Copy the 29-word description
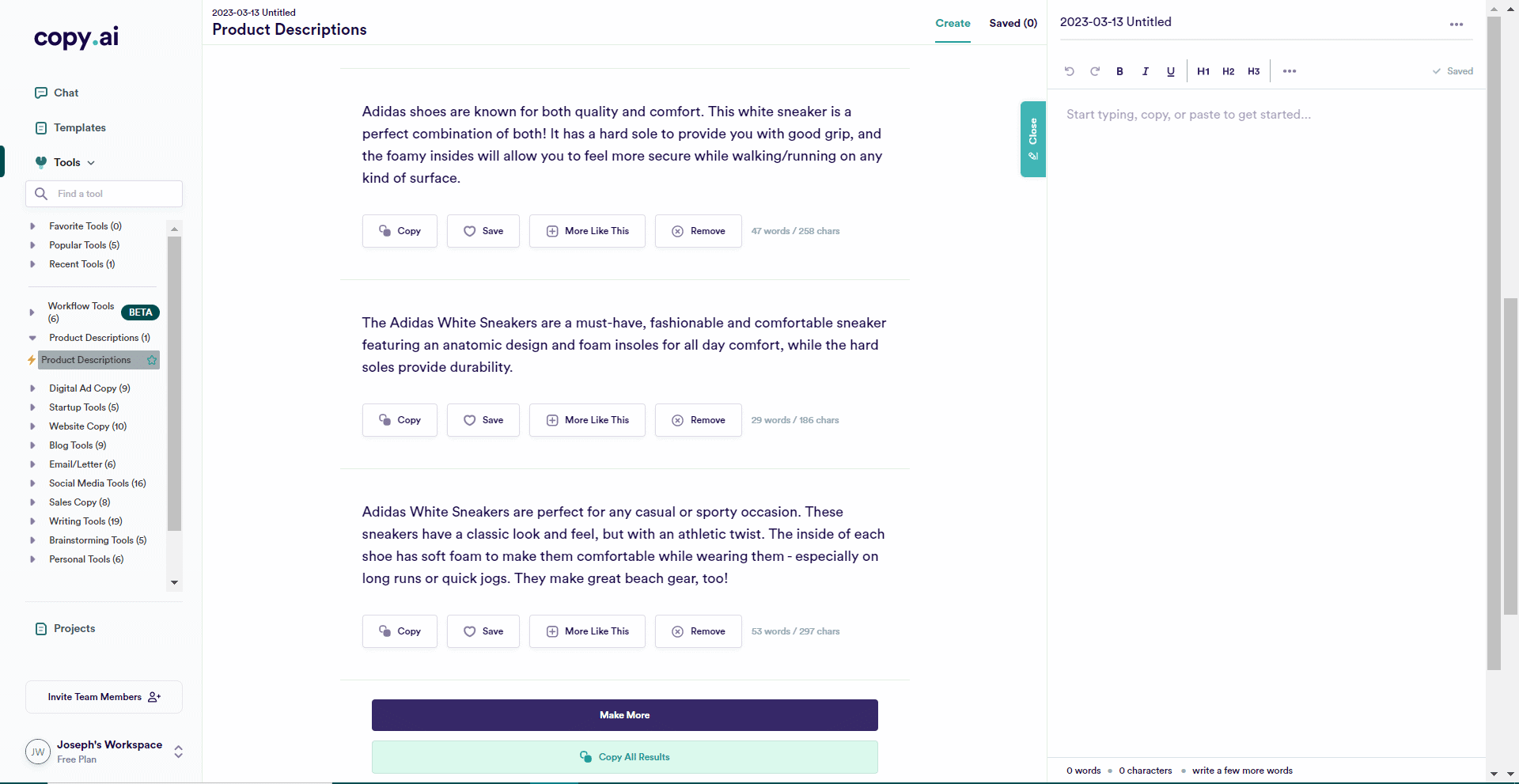This screenshot has height=784, width=1519. (x=400, y=420)
